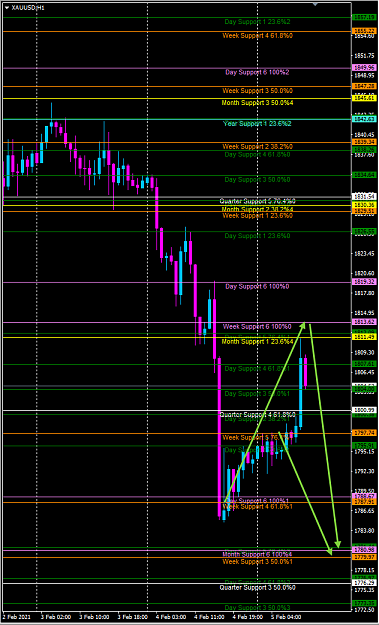Click the pink 1780.98 price tag
The width and height of the screenshot is (379, 625).
coord(363,550)
